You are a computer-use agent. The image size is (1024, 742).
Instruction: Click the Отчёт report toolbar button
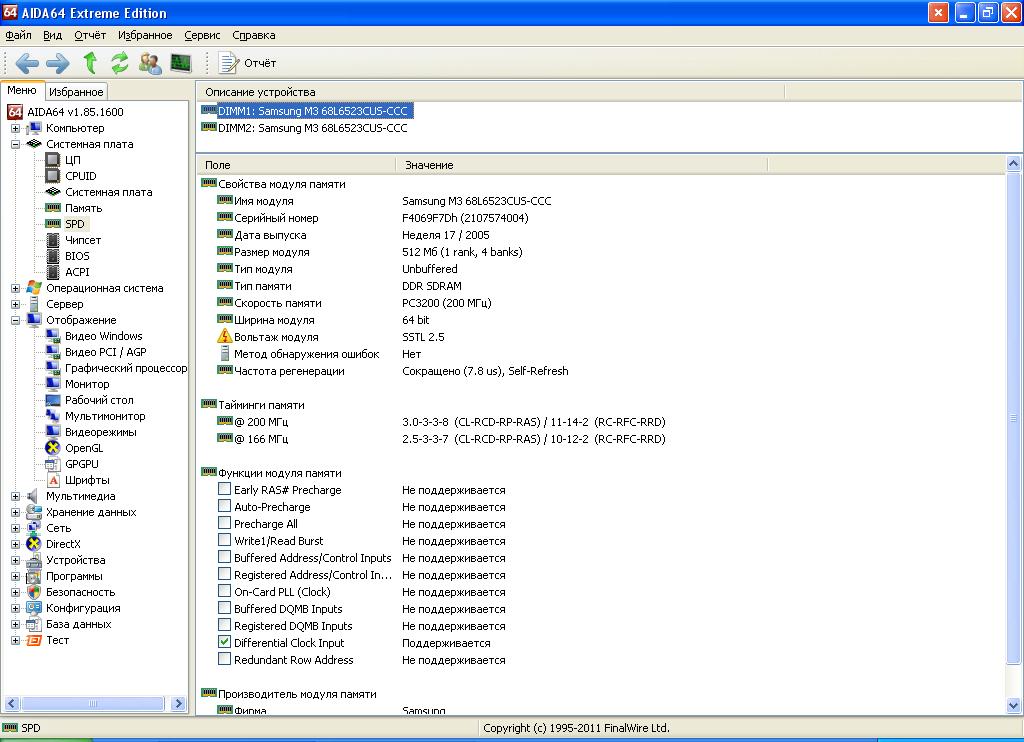click(x=247, y=63)
